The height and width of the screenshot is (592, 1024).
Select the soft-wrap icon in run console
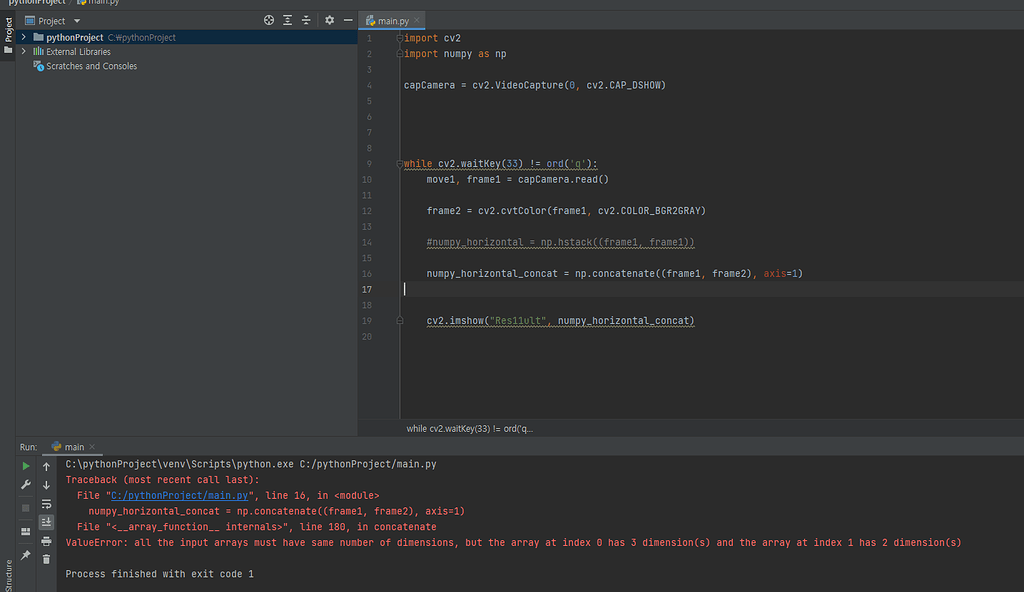click(46, 504)
